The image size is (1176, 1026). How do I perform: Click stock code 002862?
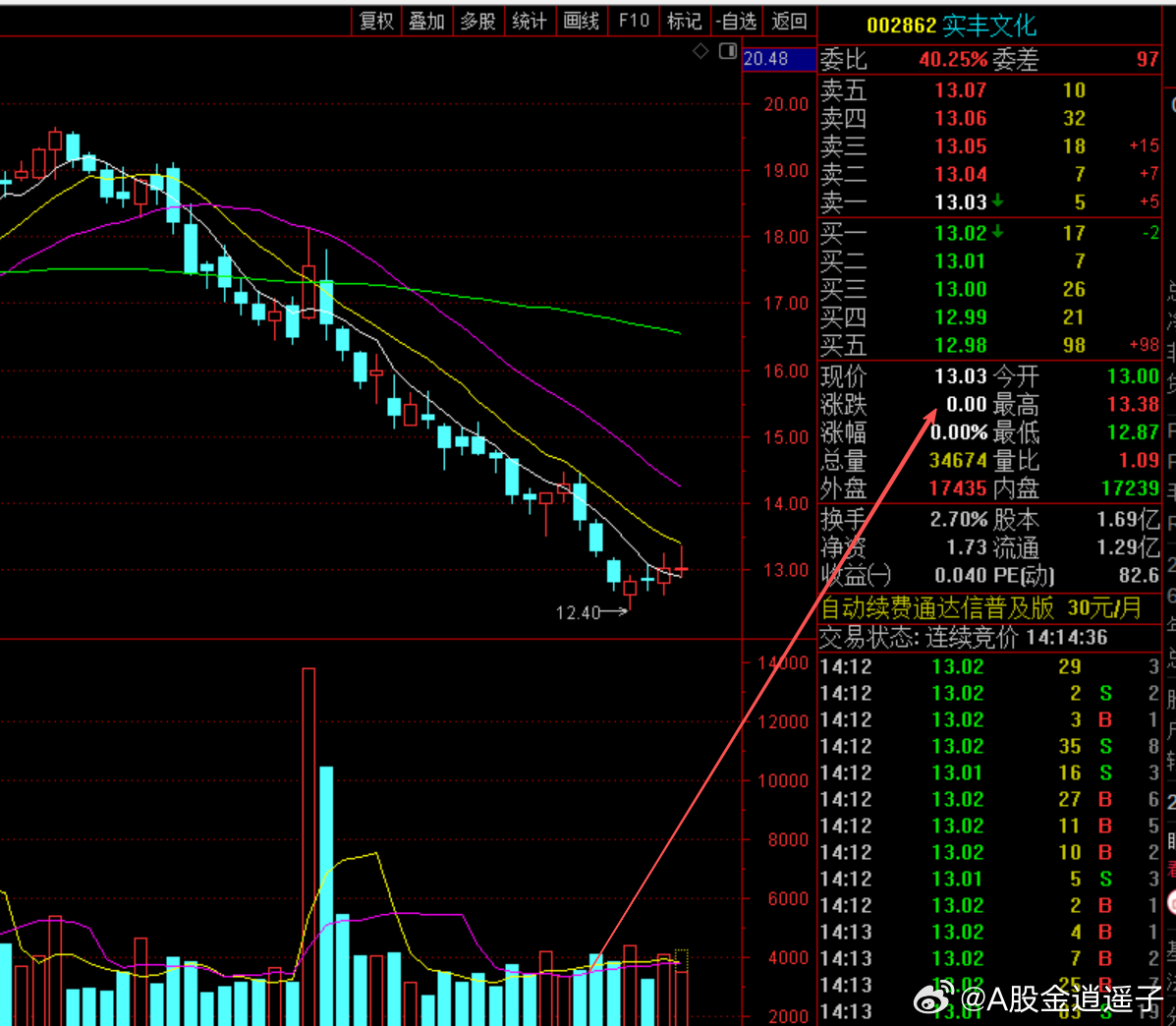[x=902, y=26]
